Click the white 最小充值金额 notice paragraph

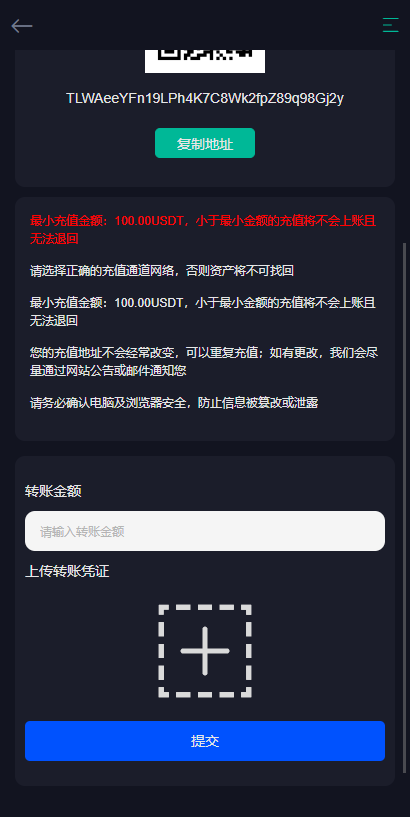point(203,312)
